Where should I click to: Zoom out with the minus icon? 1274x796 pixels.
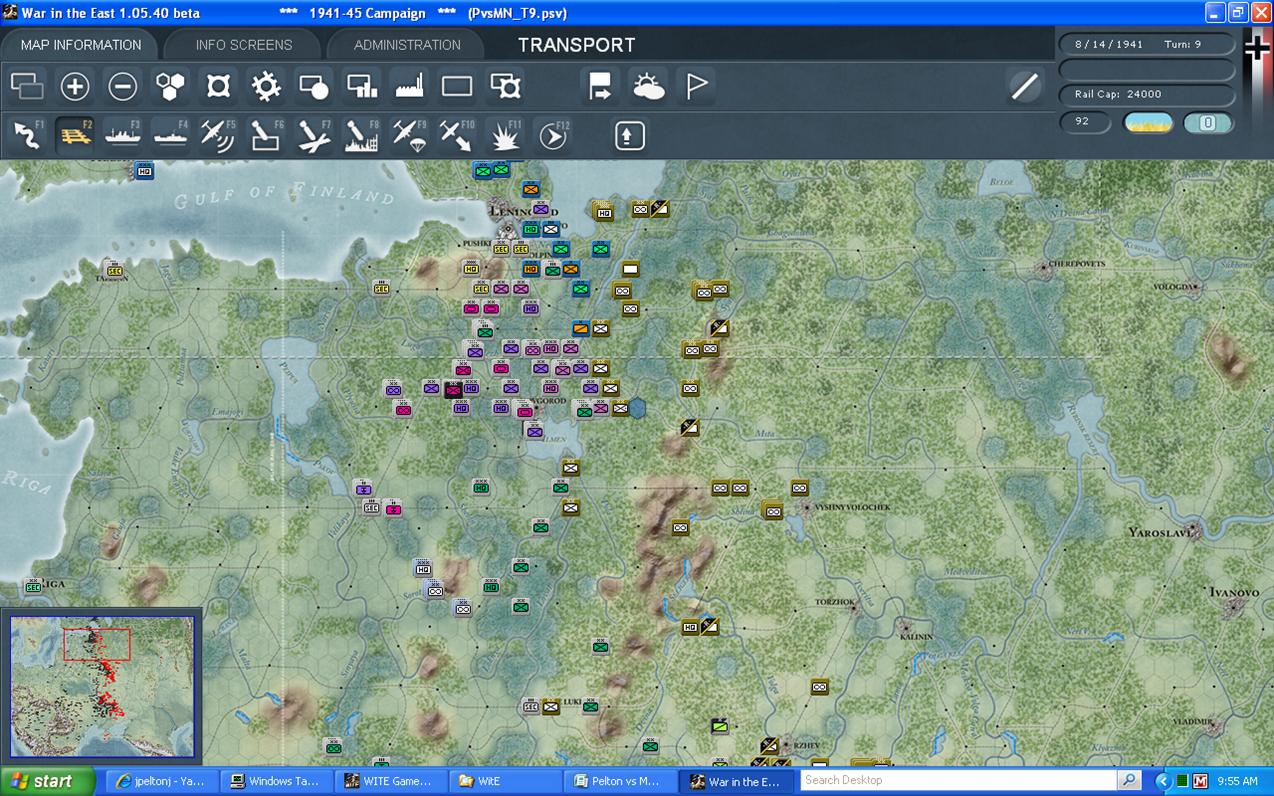click(x=123, y=86)
